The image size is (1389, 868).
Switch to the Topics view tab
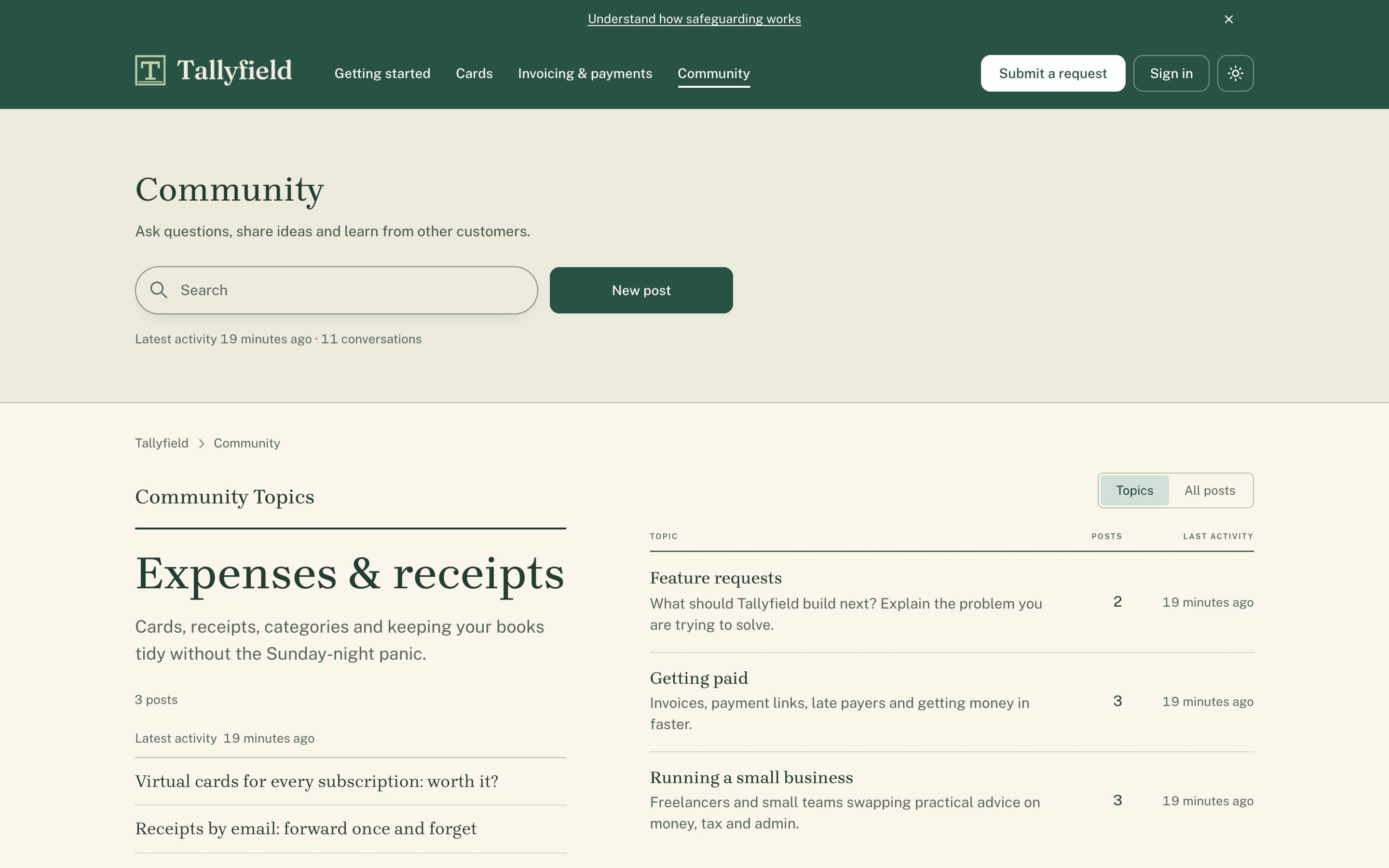[1134, 490]
